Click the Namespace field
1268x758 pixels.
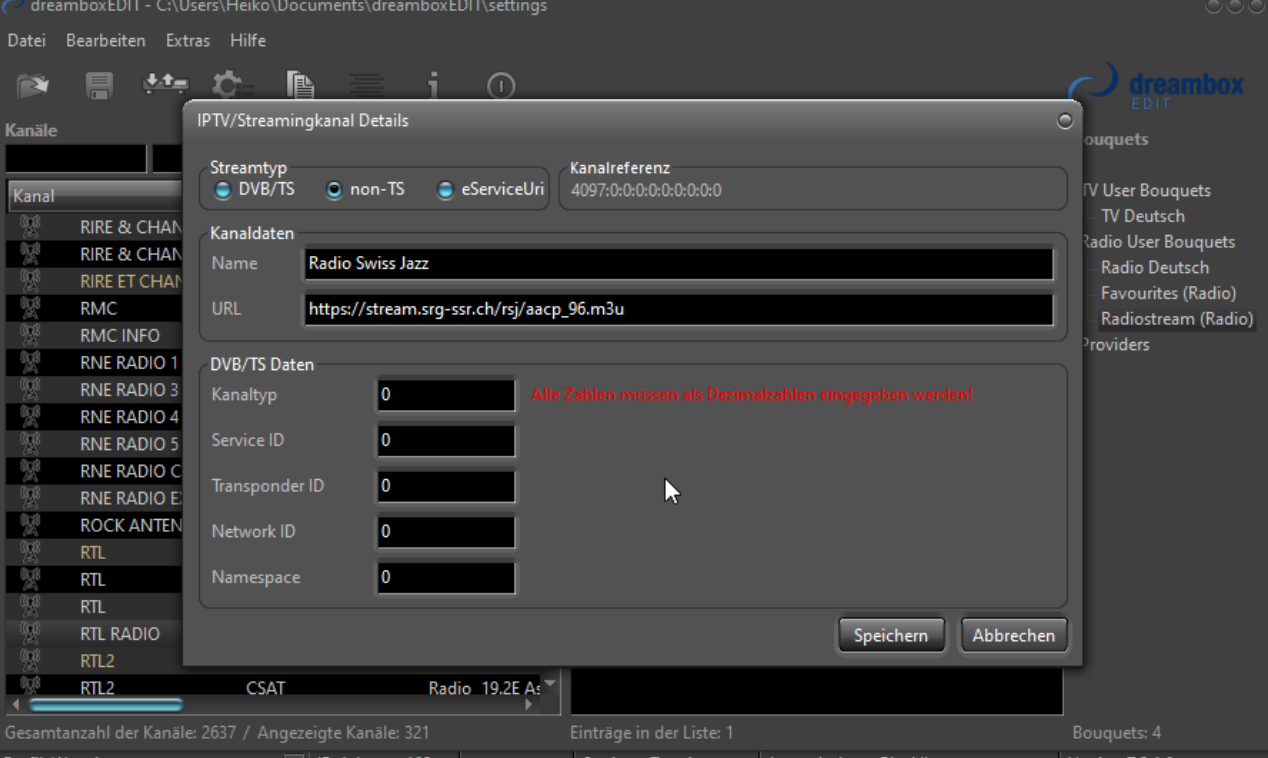[x=446, y=577]
